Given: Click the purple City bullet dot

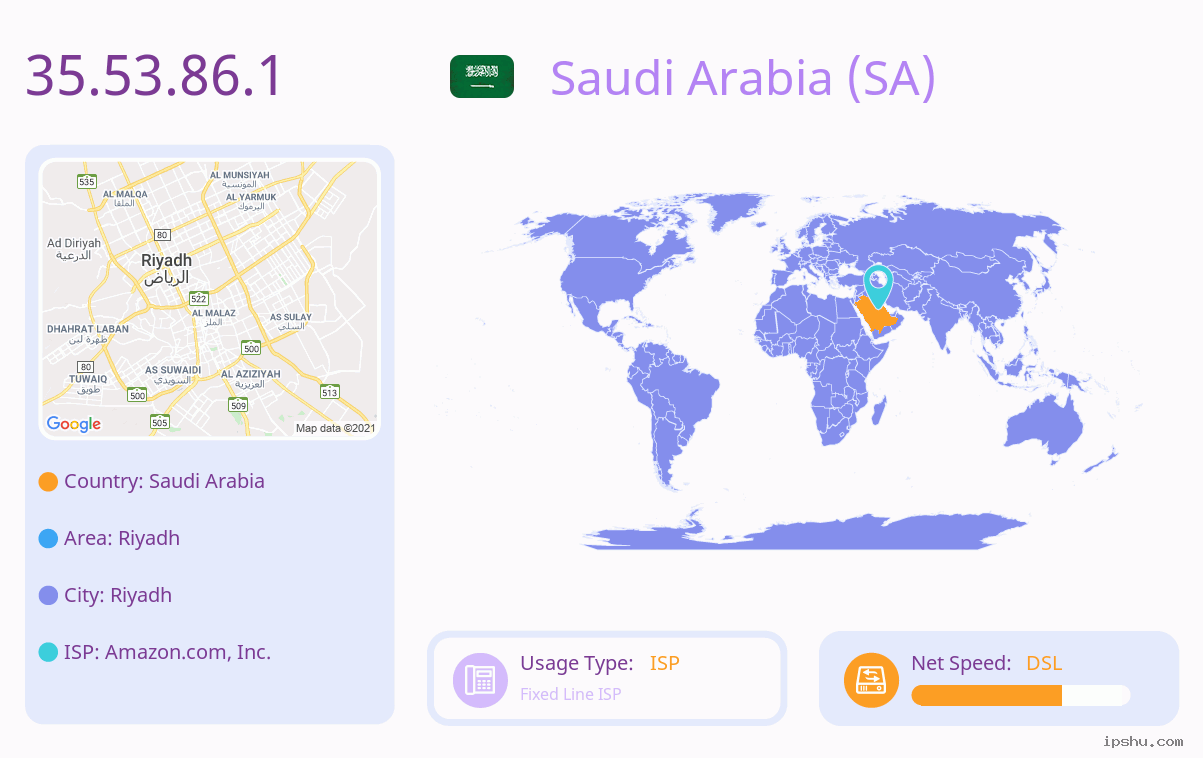Looking at the screenshot, I should tap(48, 596).
